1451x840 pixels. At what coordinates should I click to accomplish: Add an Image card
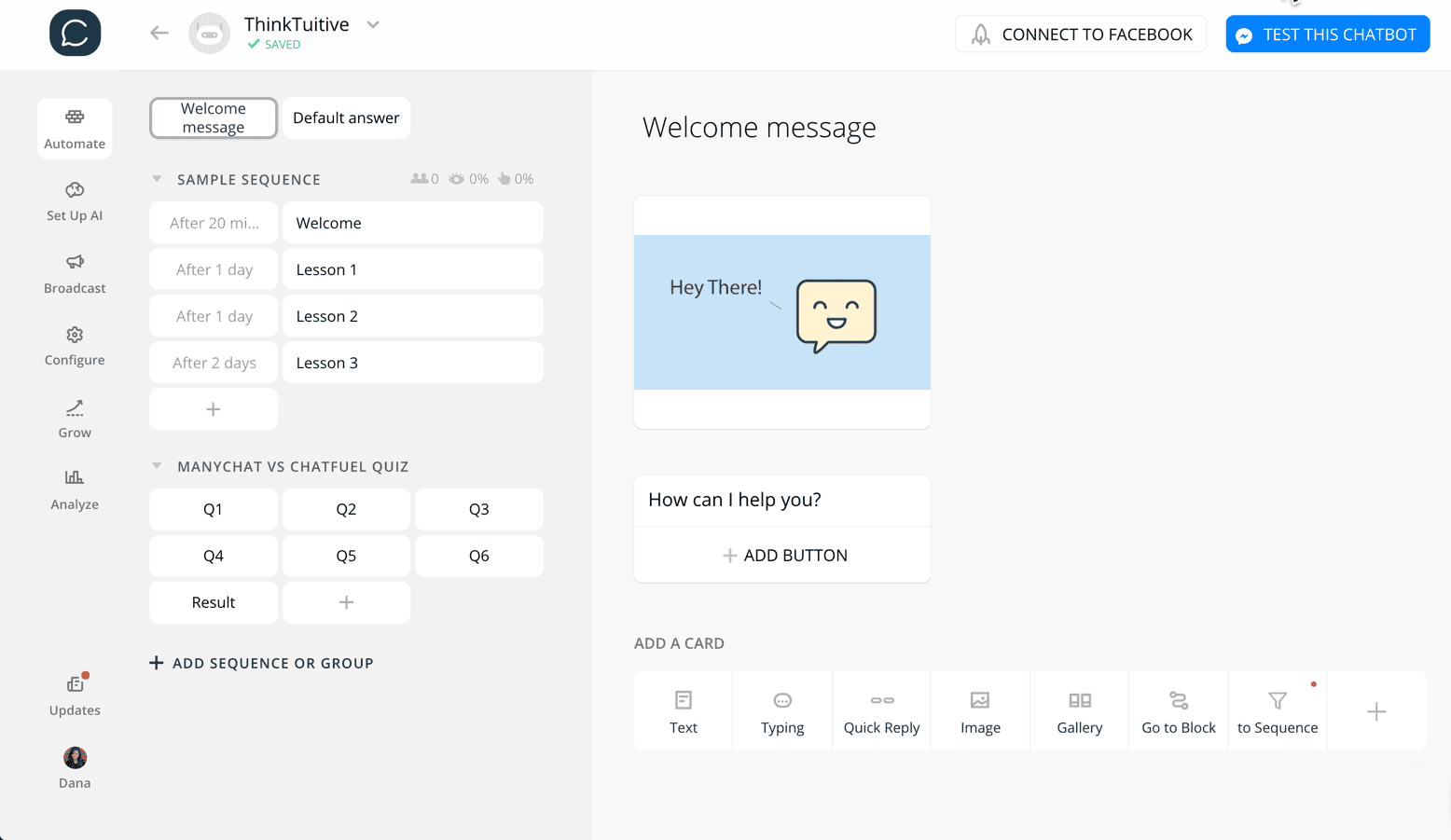pyautogui.click(x=980, y=710)
